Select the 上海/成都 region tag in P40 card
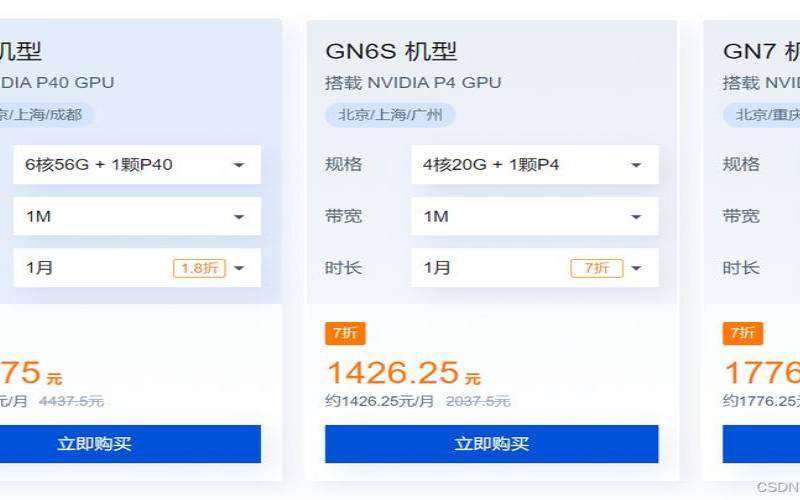 [x=45, y=114]
